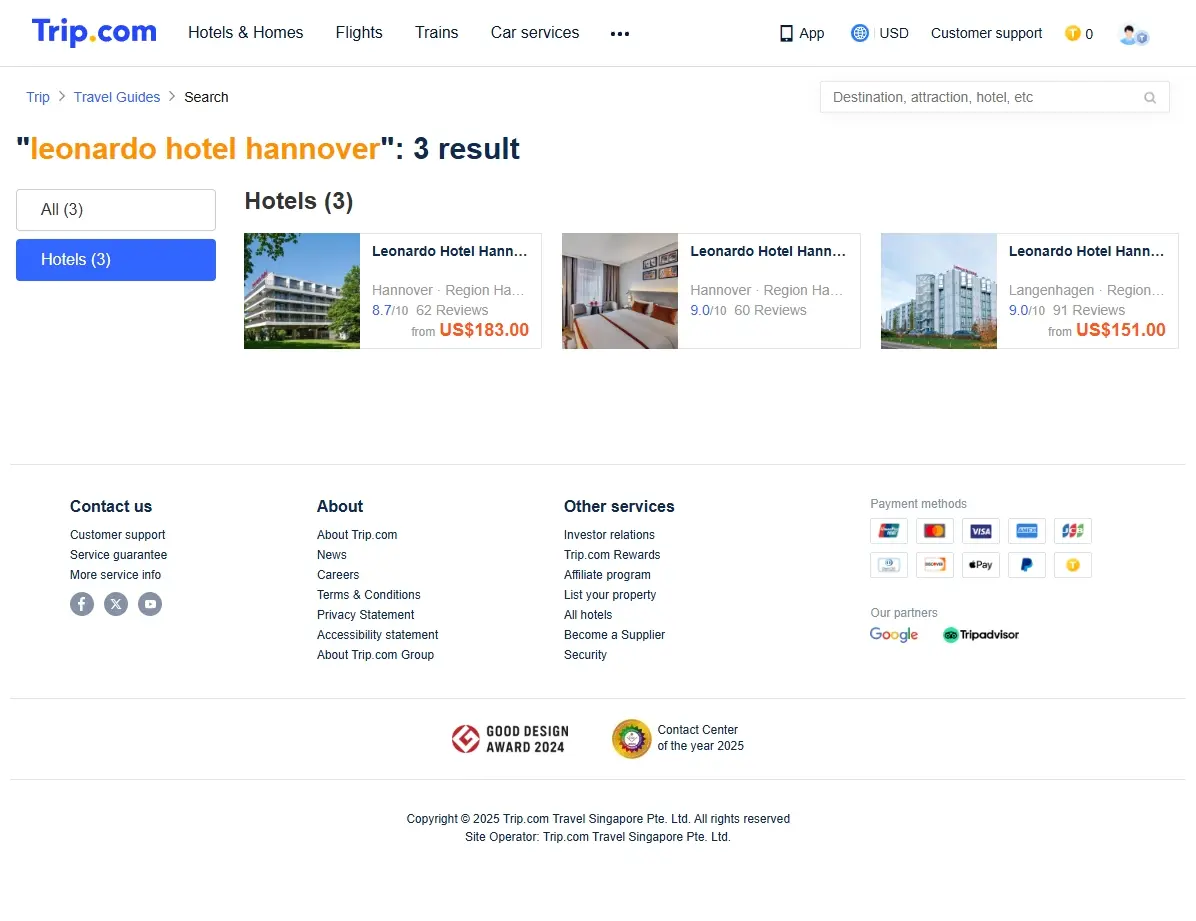Image resolution: width=1196 pixels, height=921 pixels.
Task: Click the App phone icon in header
Action: pyautogui.click(x=786, y=34)
